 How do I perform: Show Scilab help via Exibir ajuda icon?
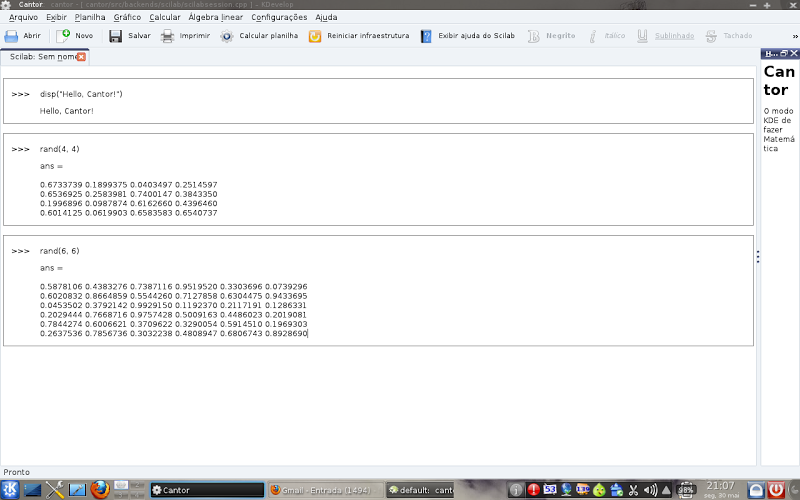pos(426,36)
